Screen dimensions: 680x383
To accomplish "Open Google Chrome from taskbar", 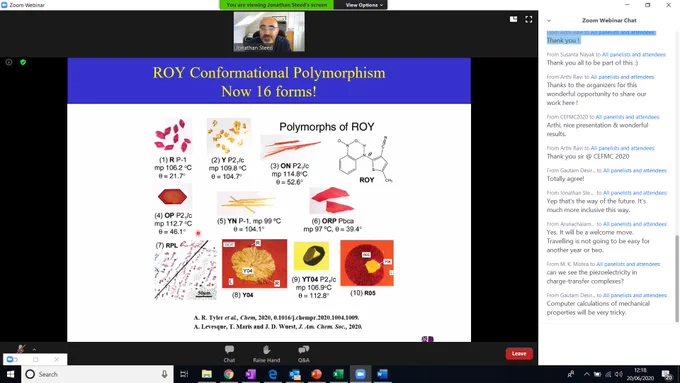I will pyautogui.click(x=229, y=374).
